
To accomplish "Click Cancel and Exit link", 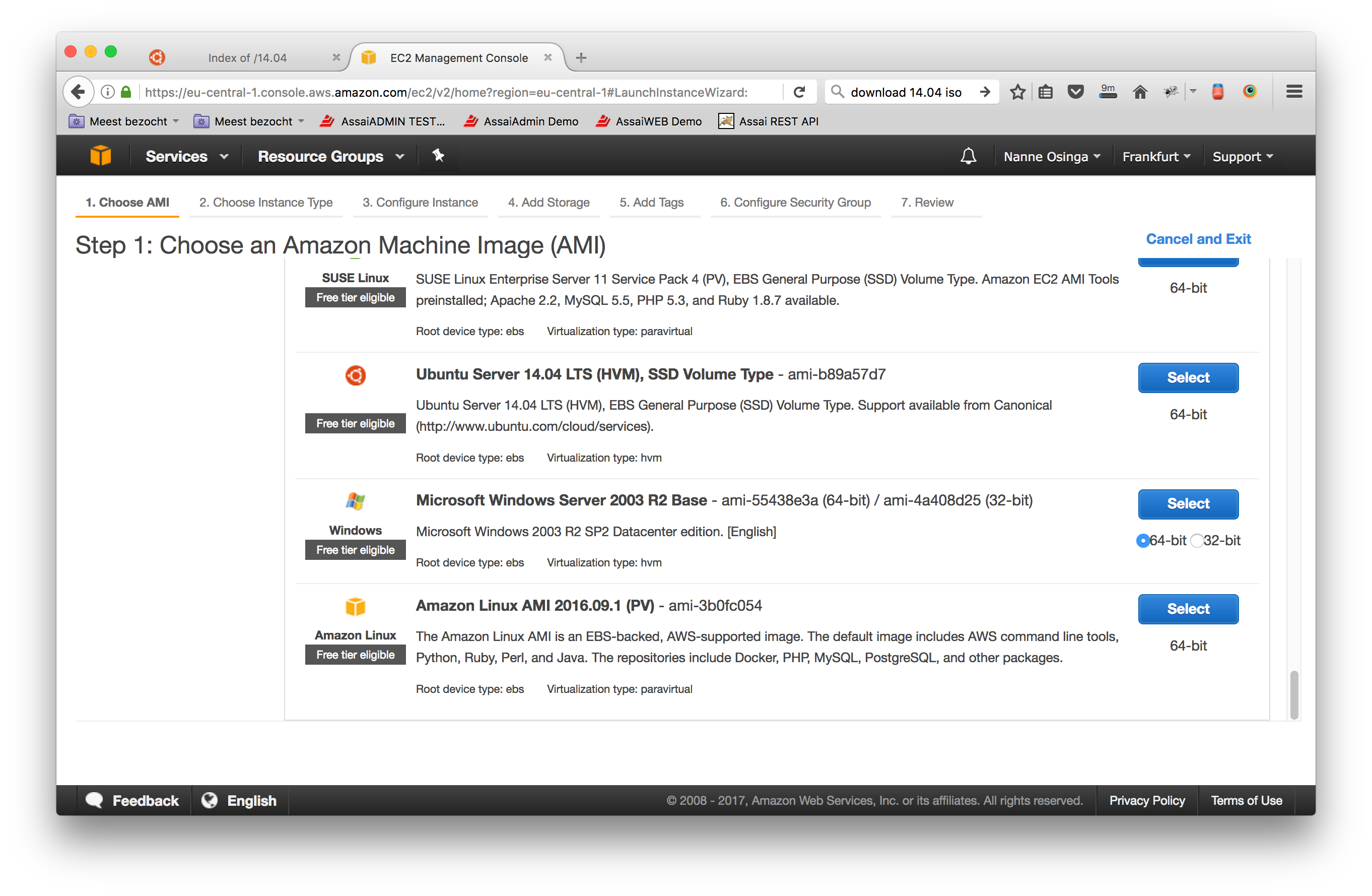I will click(x=1198, y=239).
